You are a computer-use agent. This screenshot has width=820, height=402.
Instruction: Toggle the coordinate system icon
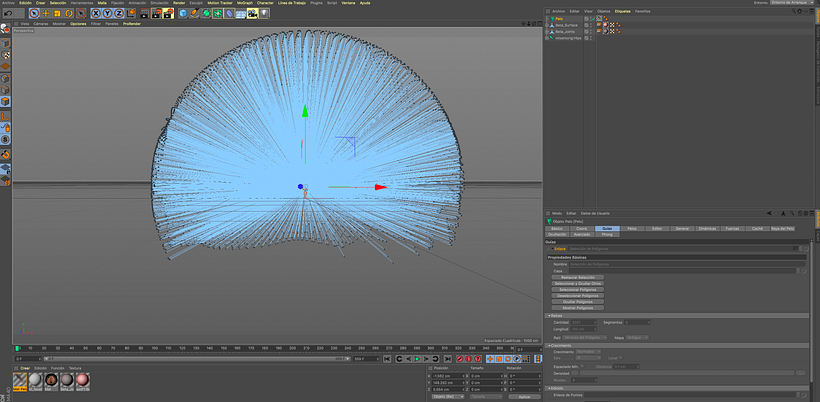[x=131, y=13]
